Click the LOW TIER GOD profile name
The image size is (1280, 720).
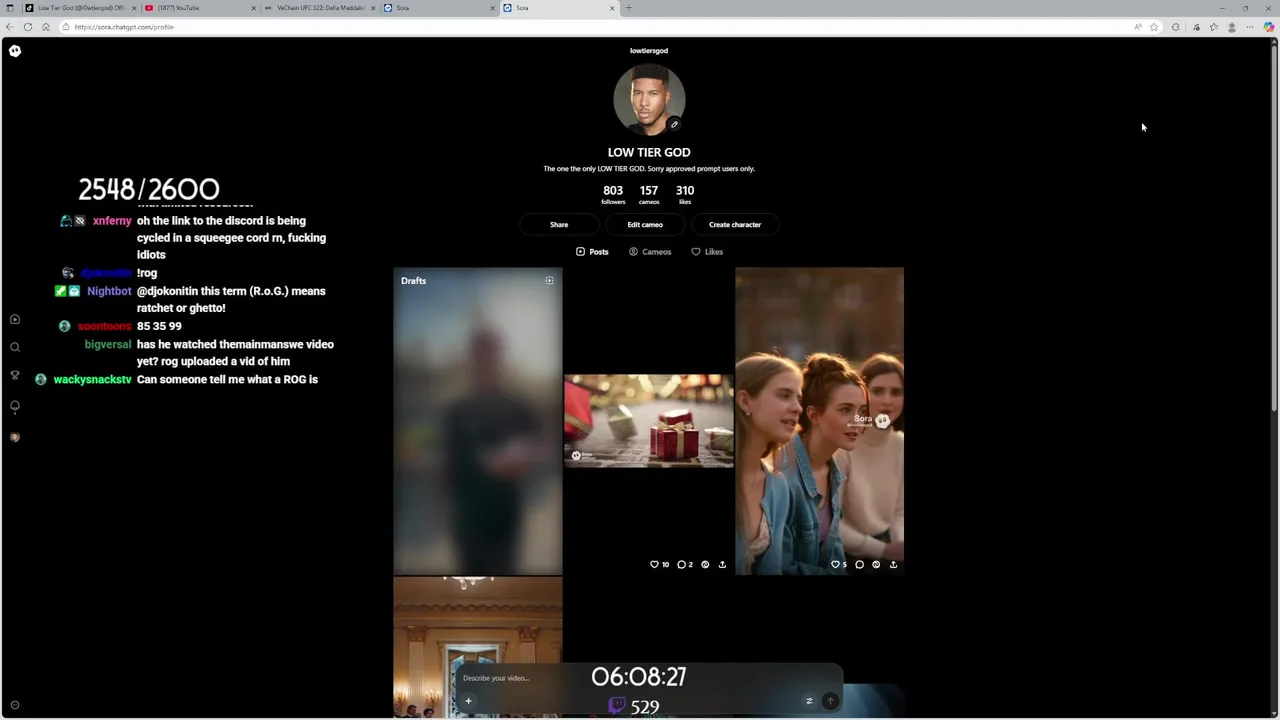click(x=649, y=153)
